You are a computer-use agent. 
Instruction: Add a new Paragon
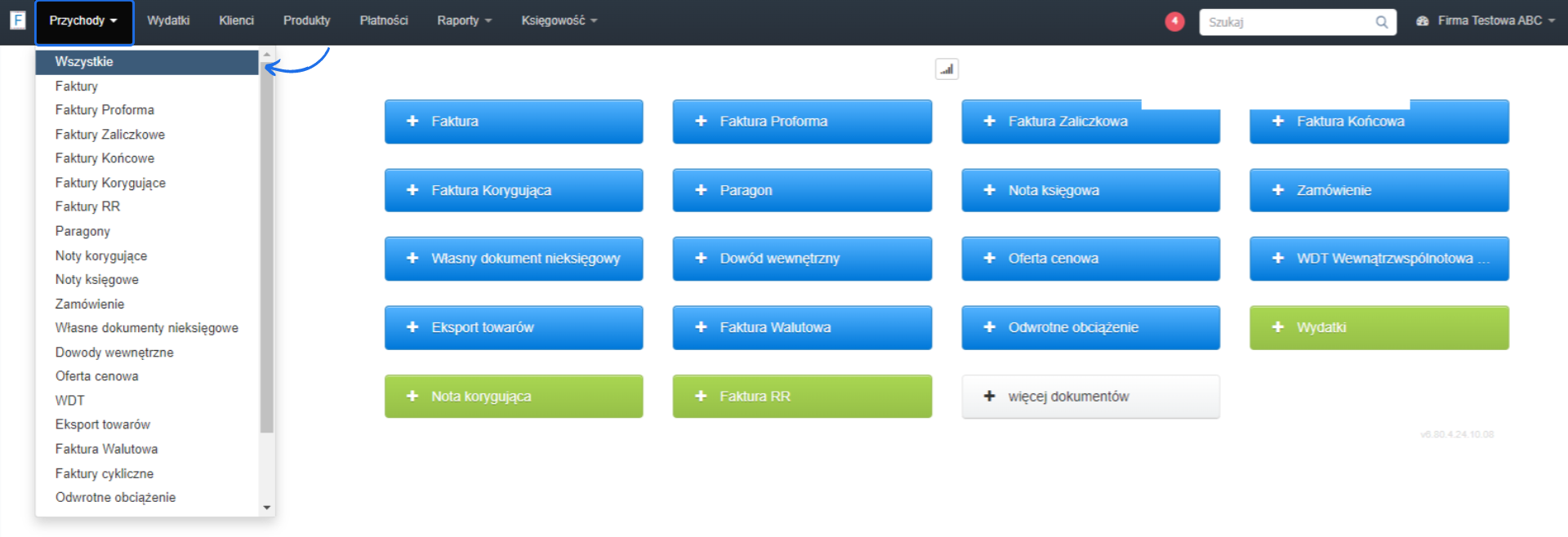click(802, 190)
